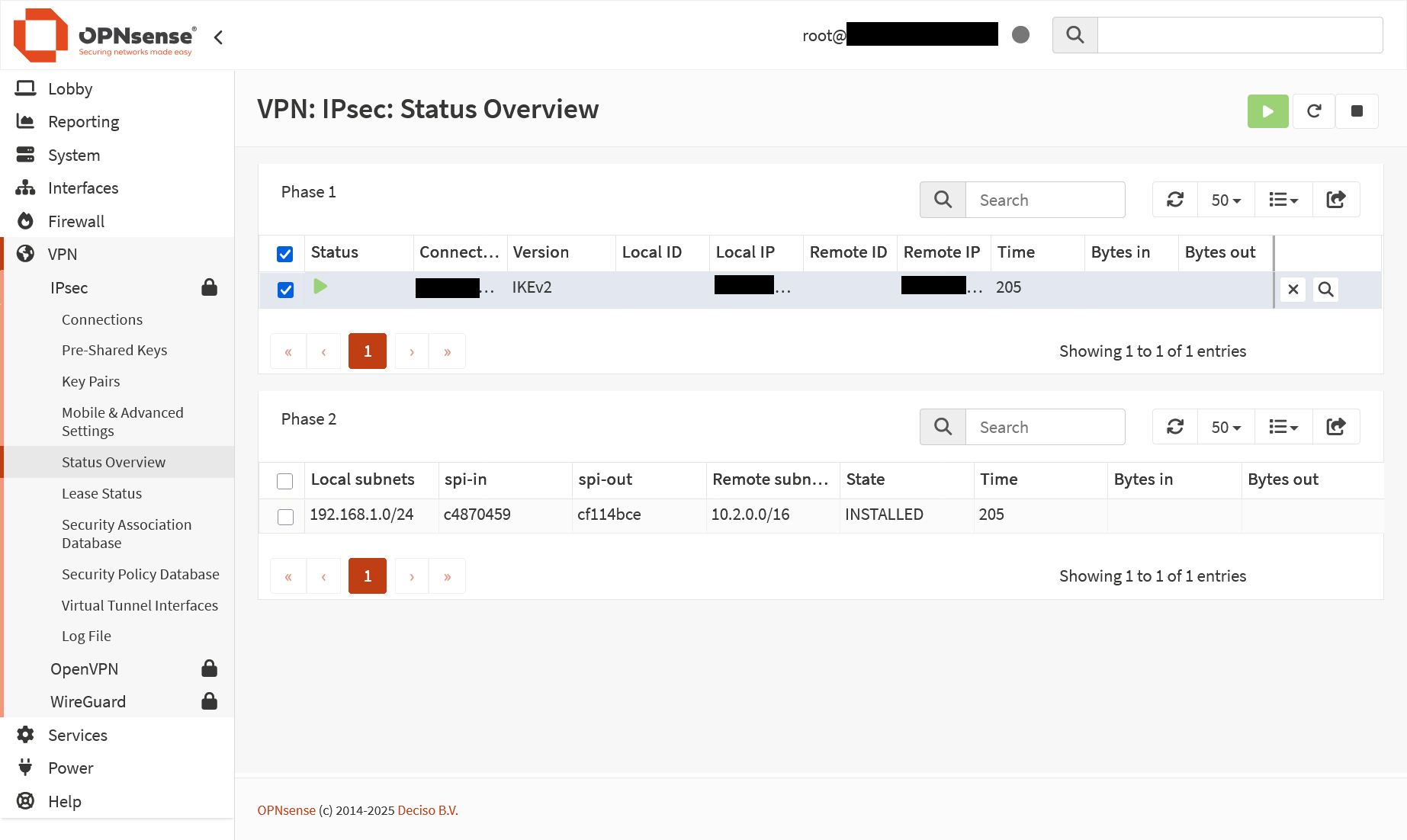Export the Phase 2 table data
Image resolution: width=1407 pixels, height=840 pixels.
point(1335,427)
